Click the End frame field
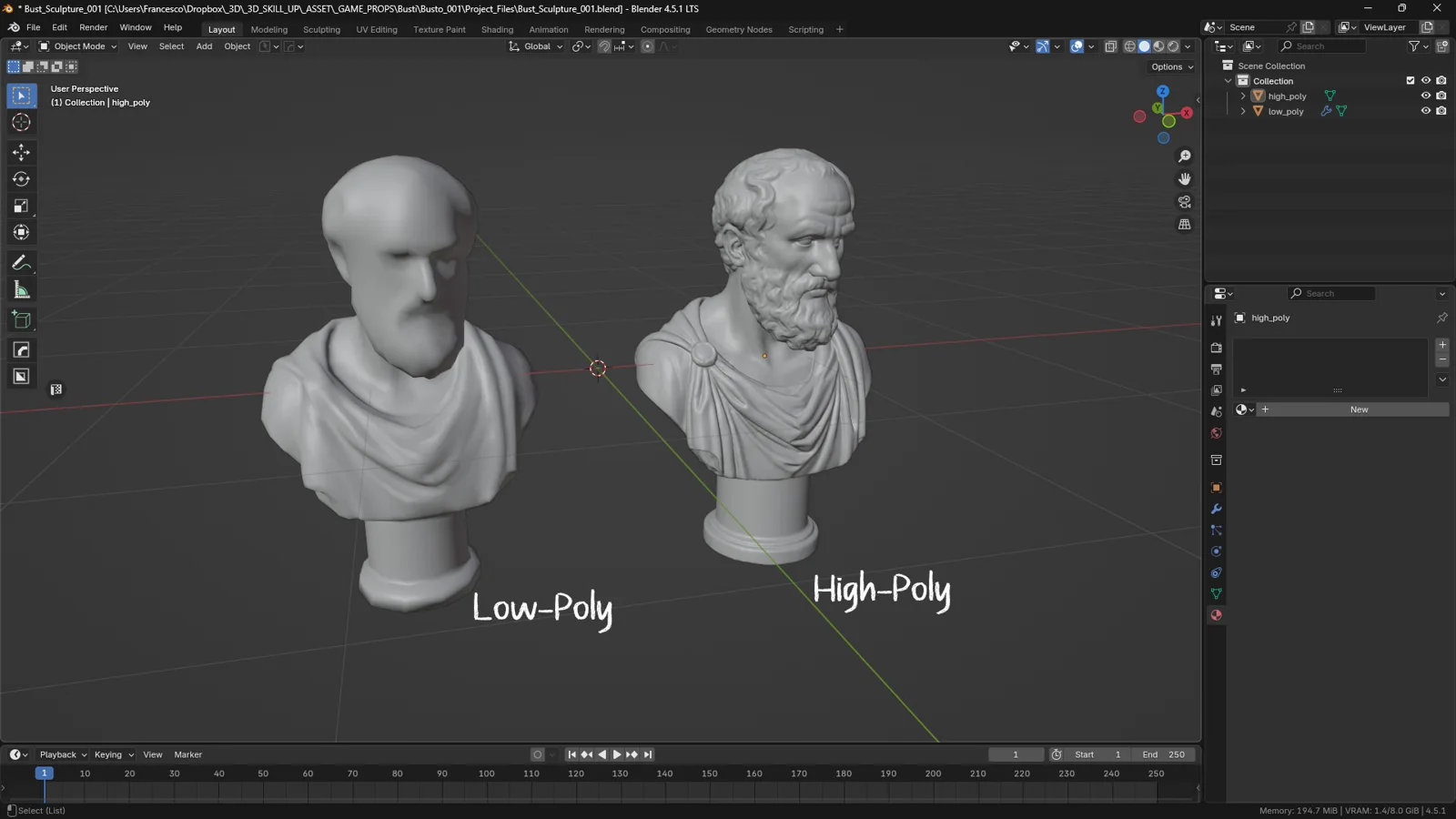Image resolution: width=1456 pixels, height=819 pixels. (x=1163, y=754)
